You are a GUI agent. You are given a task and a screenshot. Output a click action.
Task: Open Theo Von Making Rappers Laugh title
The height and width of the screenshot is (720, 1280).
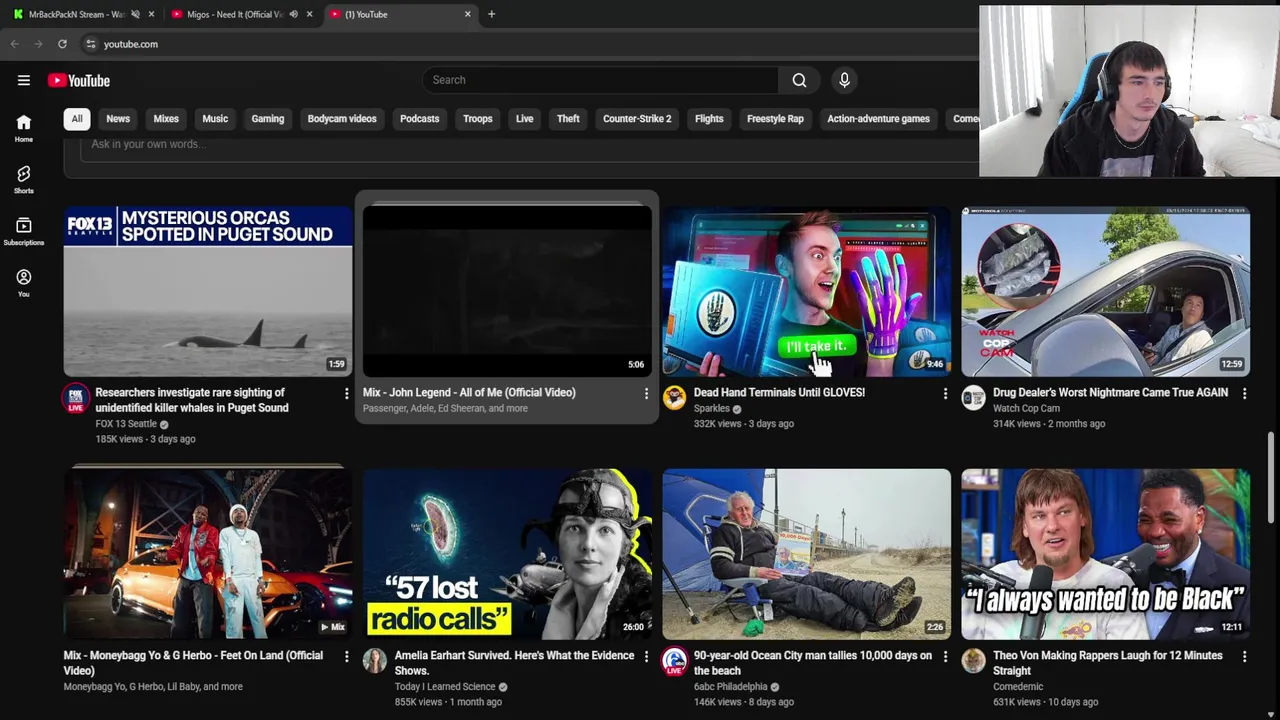[1107, 663]
